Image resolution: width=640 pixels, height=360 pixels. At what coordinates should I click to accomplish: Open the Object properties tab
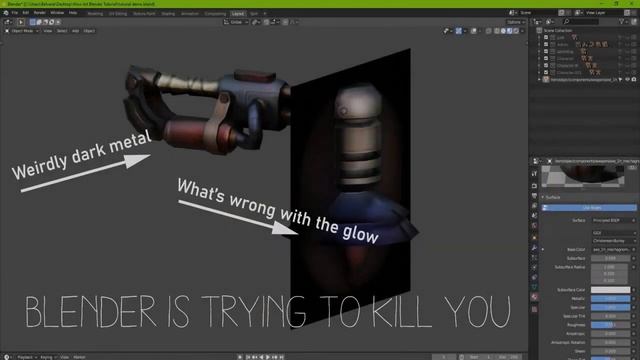534,238
